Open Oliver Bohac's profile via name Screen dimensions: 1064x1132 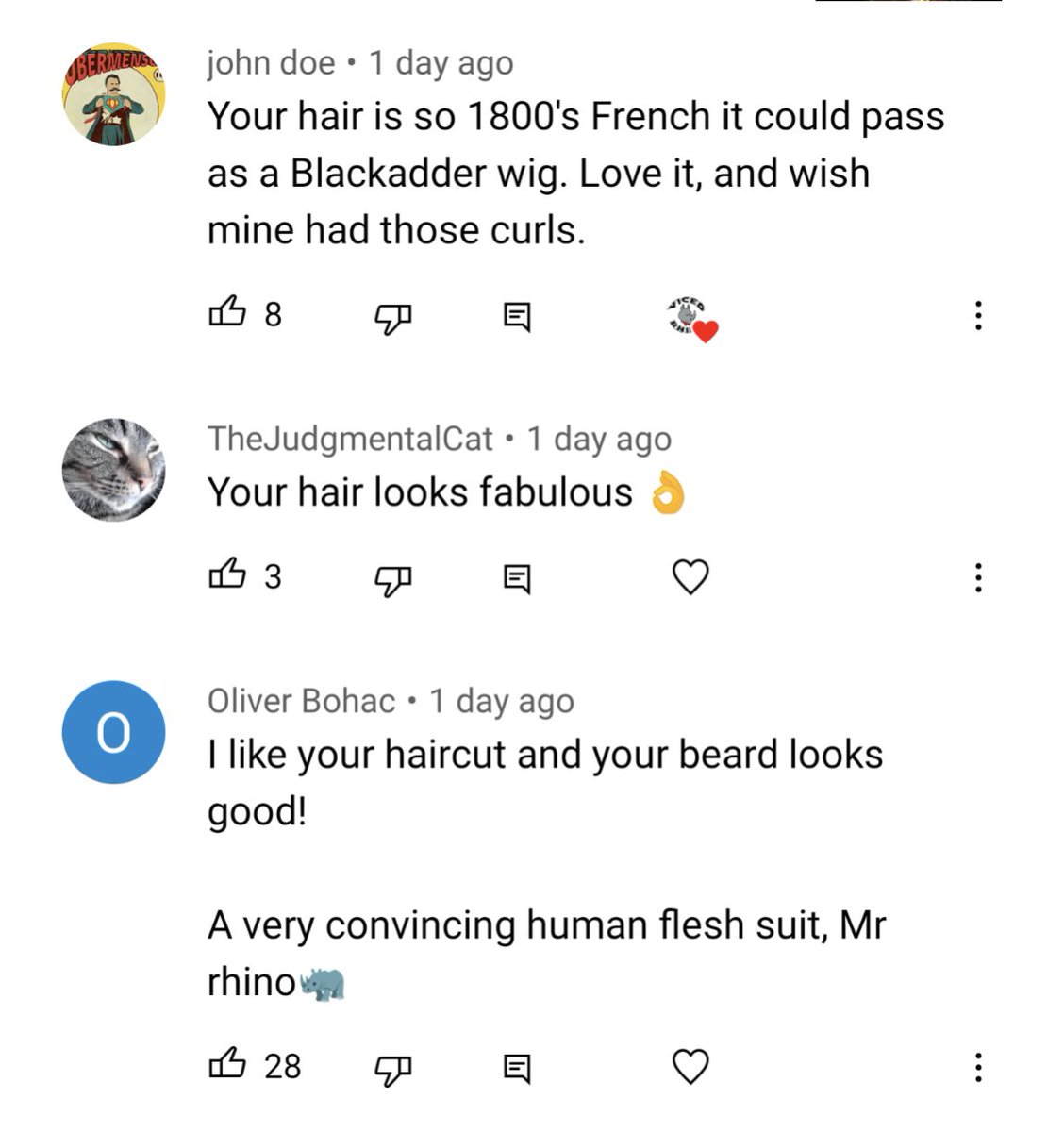point(302,701)
